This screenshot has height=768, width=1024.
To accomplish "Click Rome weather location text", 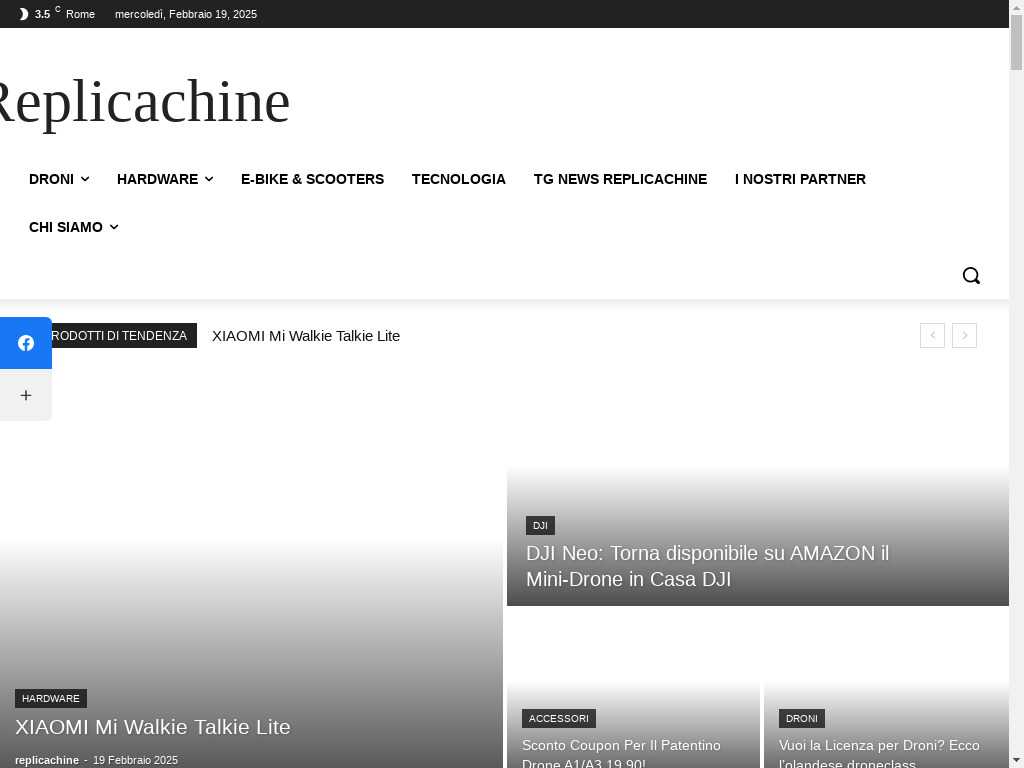I will coord(80,14).
